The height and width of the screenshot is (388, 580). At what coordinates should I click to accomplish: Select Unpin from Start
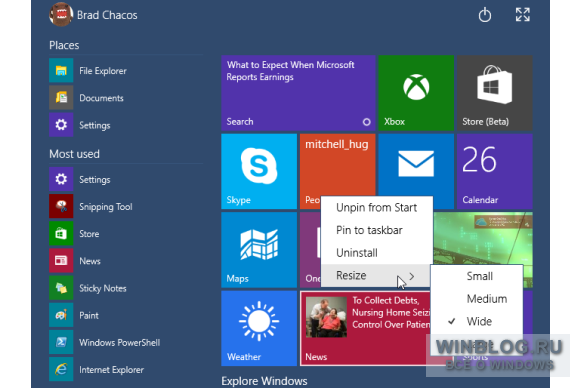click(377, 208)
